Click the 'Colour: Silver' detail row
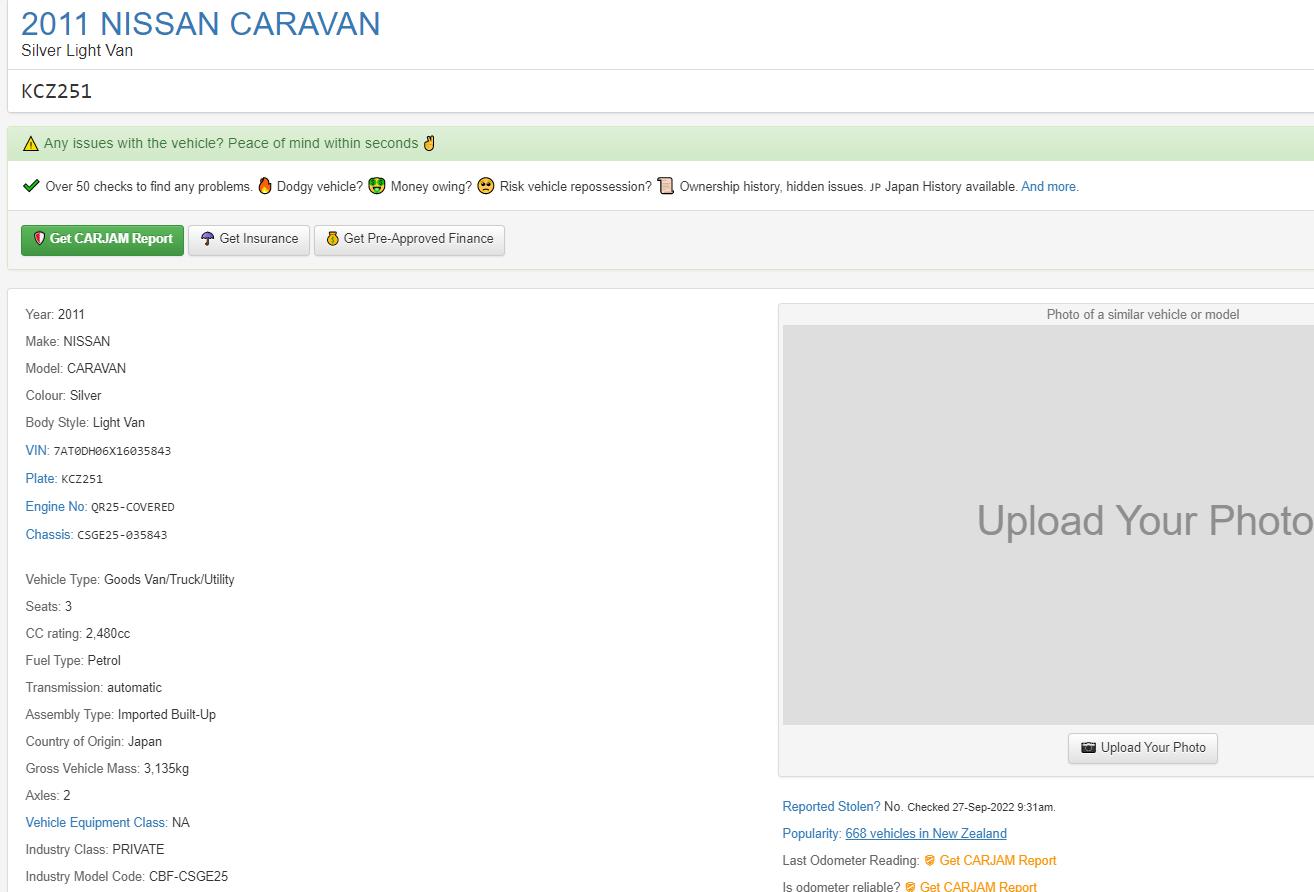The image size is (1314, 892). tap(64, 396)
